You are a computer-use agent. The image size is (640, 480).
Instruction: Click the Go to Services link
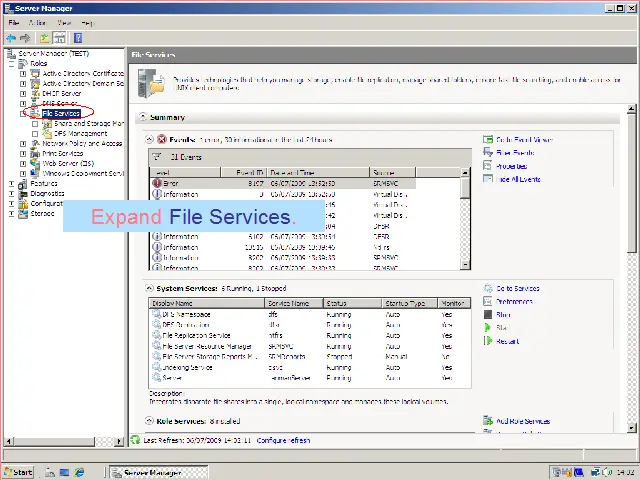pyautogui.click(x=518, y=289)
